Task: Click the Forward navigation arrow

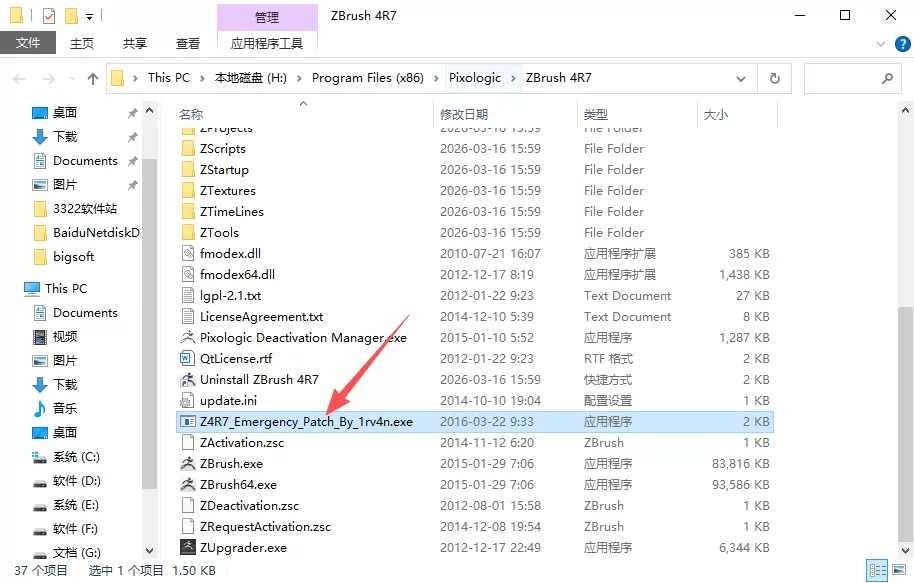Action: [49, 78]
